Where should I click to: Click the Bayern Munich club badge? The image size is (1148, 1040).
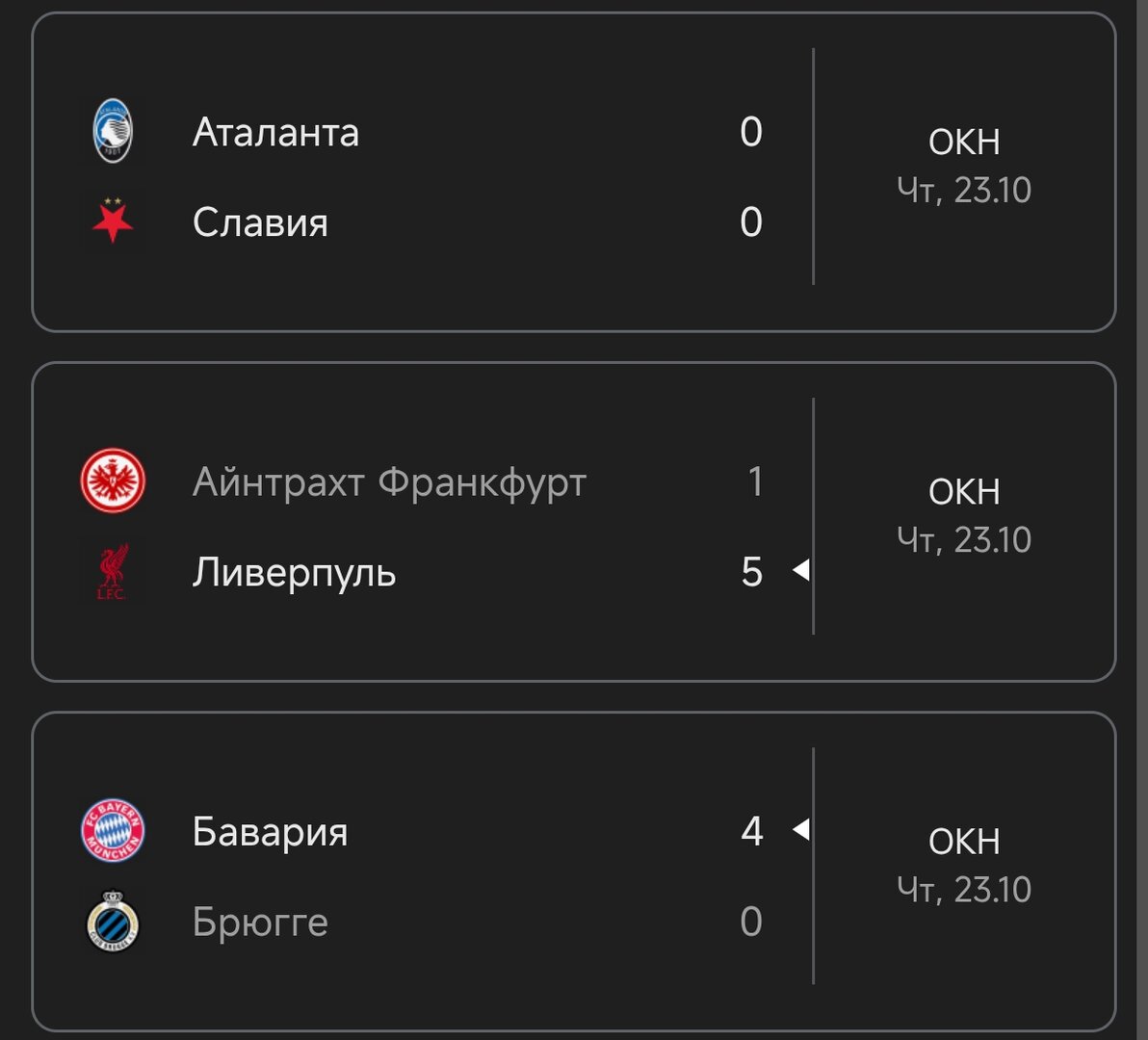click(113, 830)
